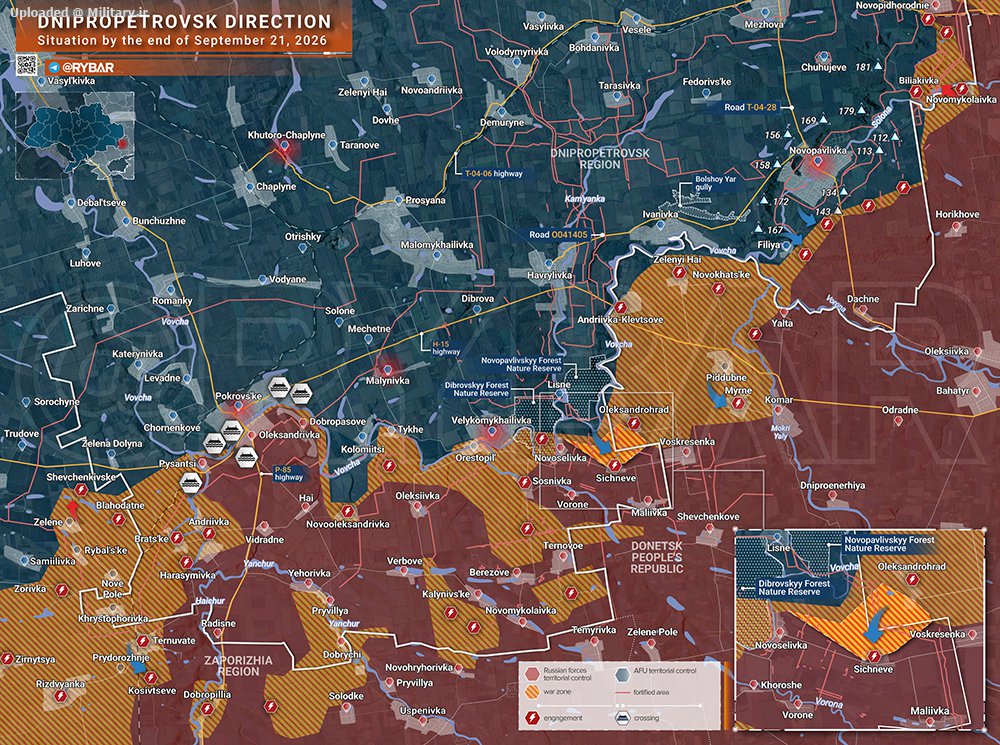Select the "T-04-06 highway" label
1000x745 pixels.
pos(494,173)
